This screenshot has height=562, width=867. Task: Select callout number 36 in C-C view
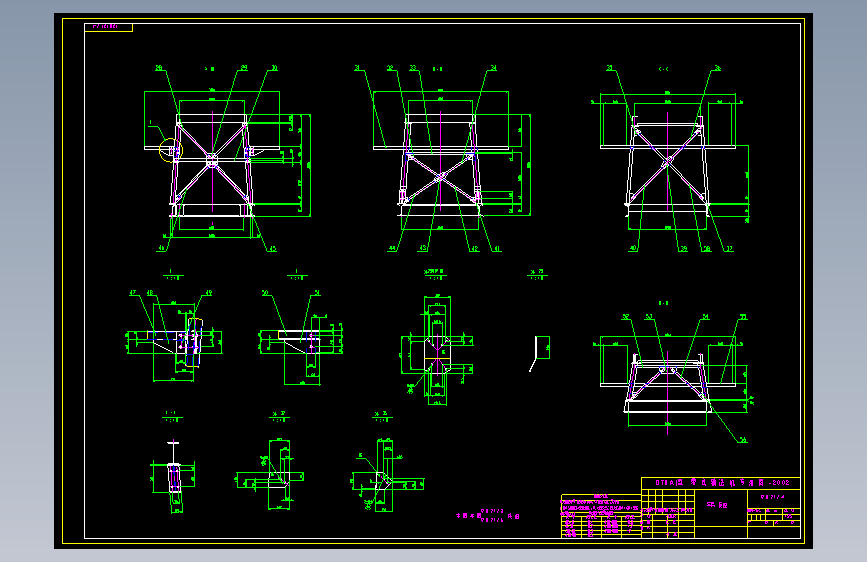pos(717,69)
